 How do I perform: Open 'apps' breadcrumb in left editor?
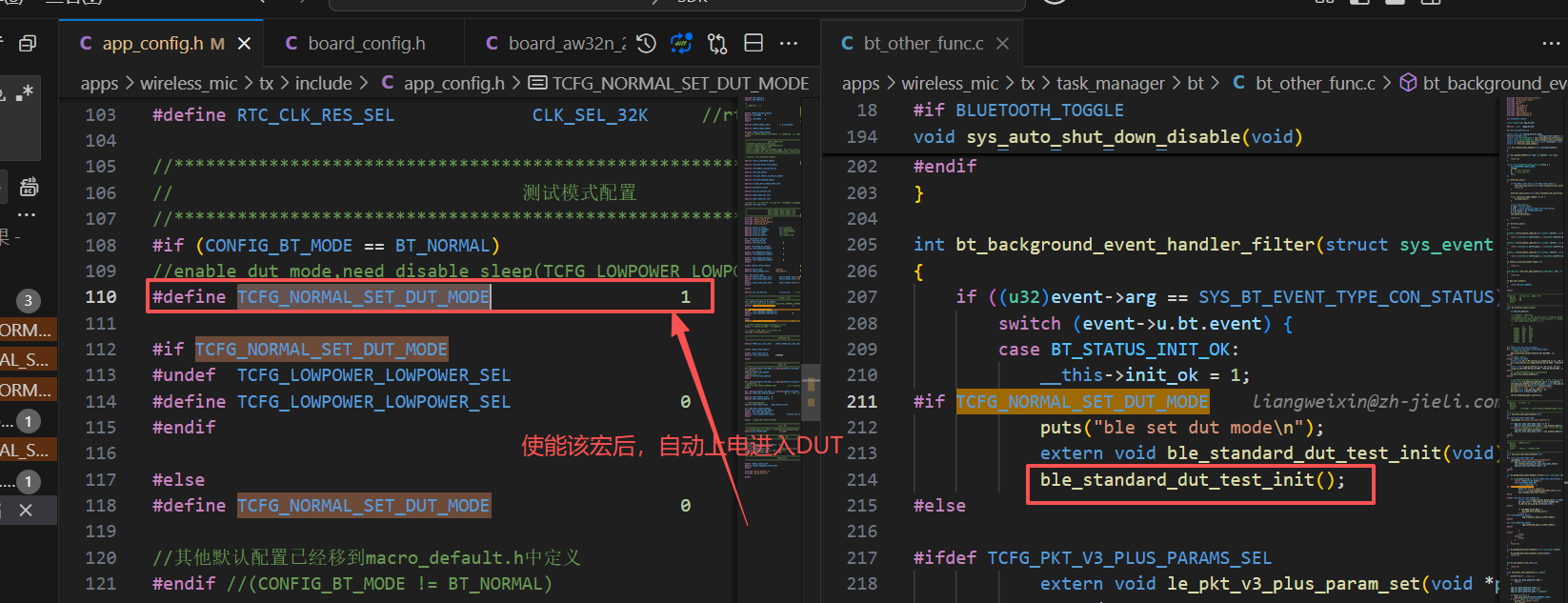(x=99, y=84)
